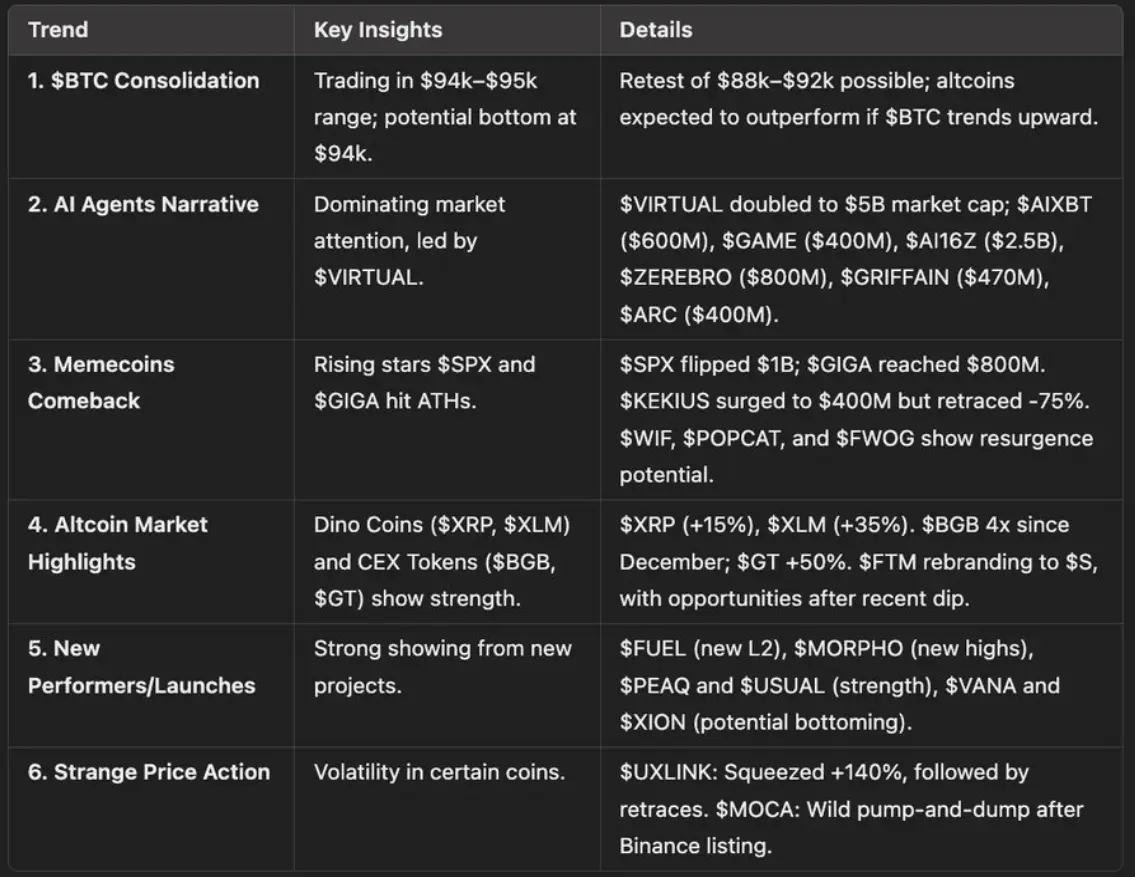The height and width of the screenshot is (877, 1135).
Task: Click 'Volatility in certain coins' cell
Action: point(438,772)
